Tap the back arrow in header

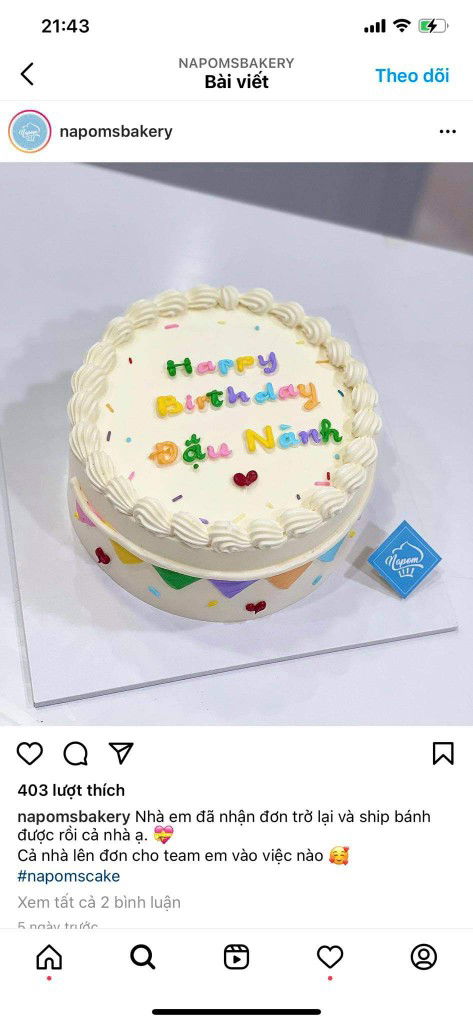point(27,74)
